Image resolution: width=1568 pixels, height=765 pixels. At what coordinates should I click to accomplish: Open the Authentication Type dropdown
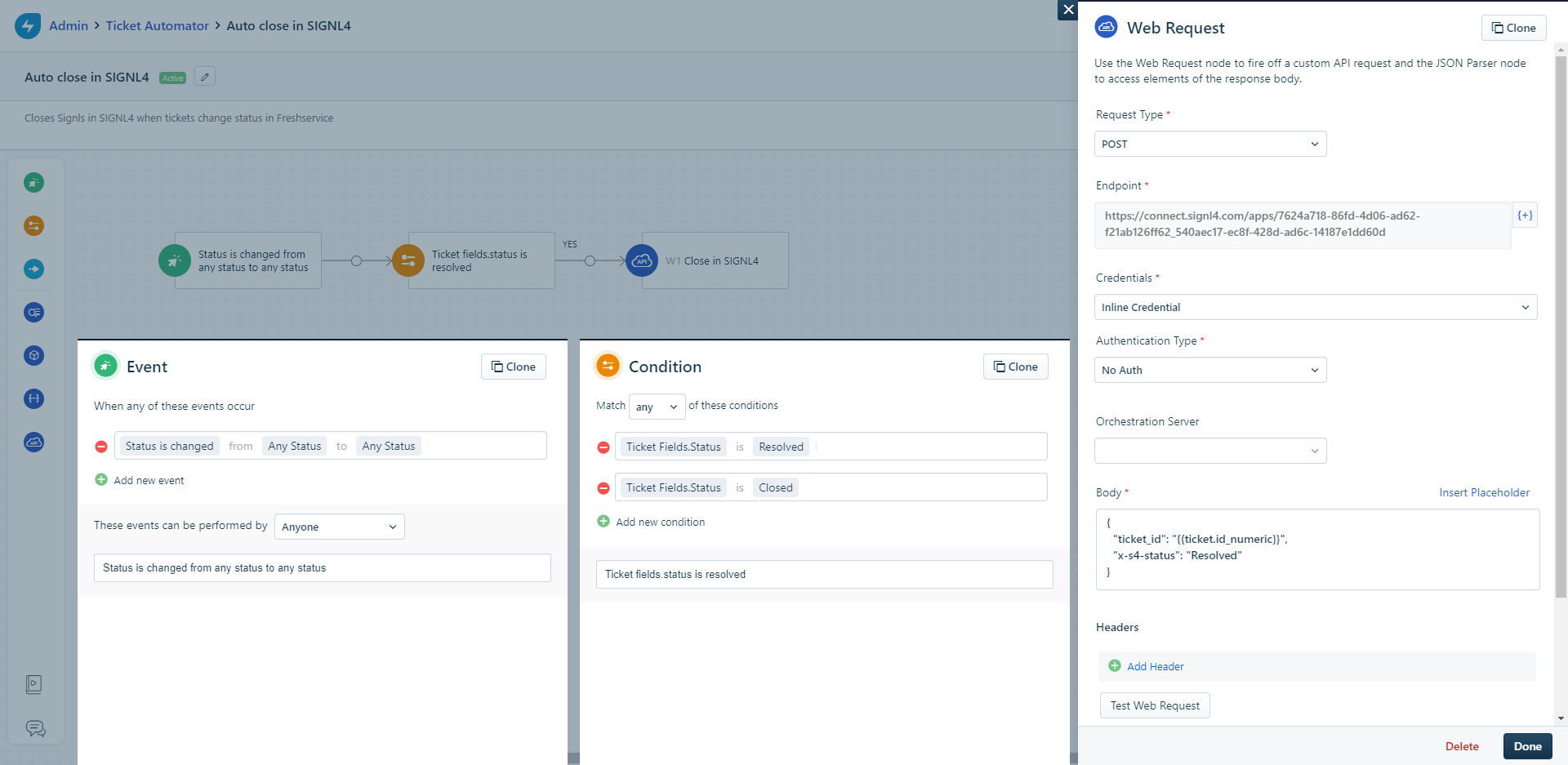pos(1209,370)
